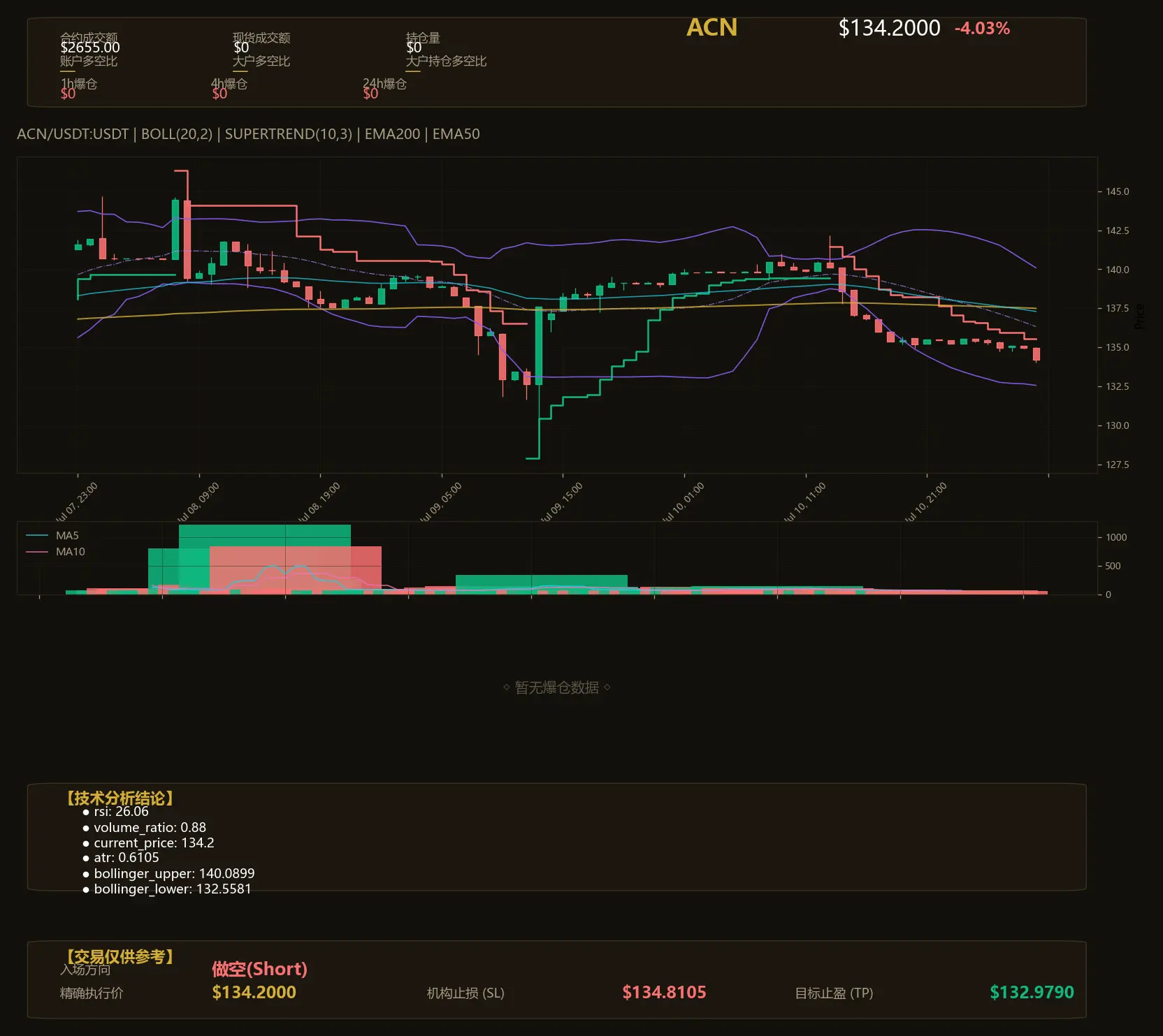Click the Short direction label
1163x1036 pixels.
[259, 969]
